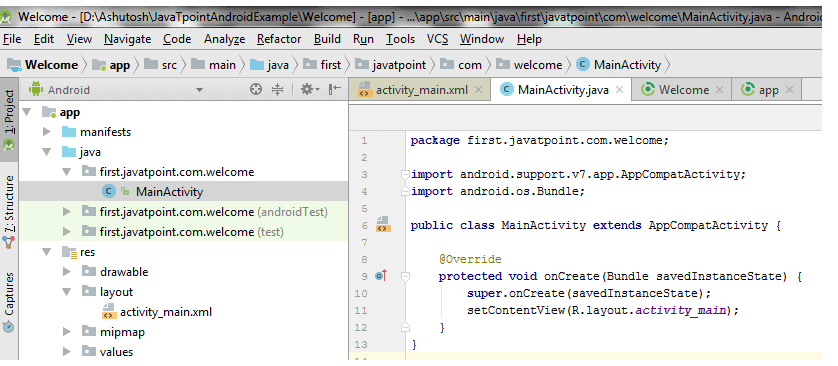Open the Navigate menu
This screenshot has height=366, width=838.
tap(127, 39)
